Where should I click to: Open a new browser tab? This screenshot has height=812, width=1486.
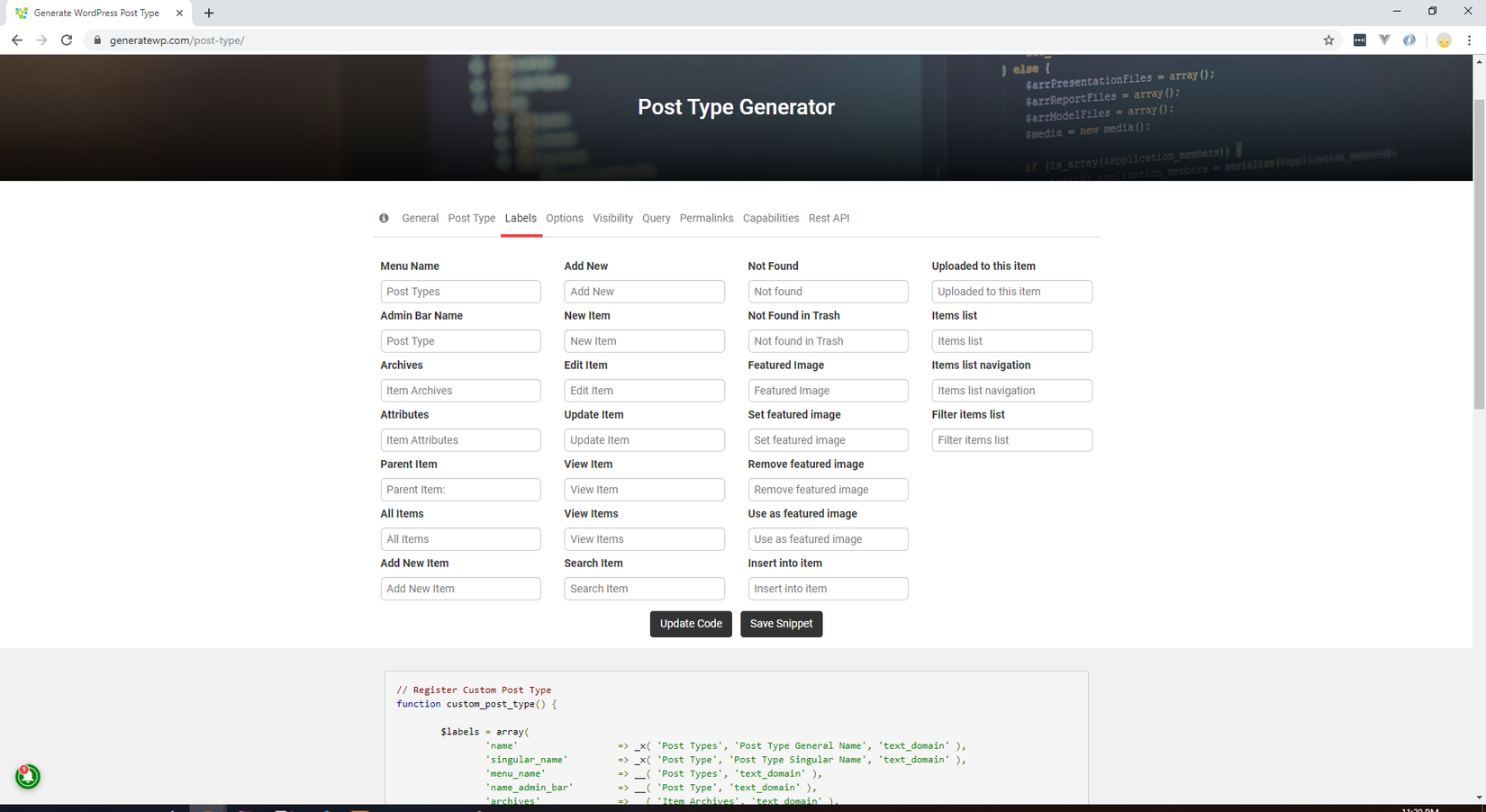coord(209,13)
